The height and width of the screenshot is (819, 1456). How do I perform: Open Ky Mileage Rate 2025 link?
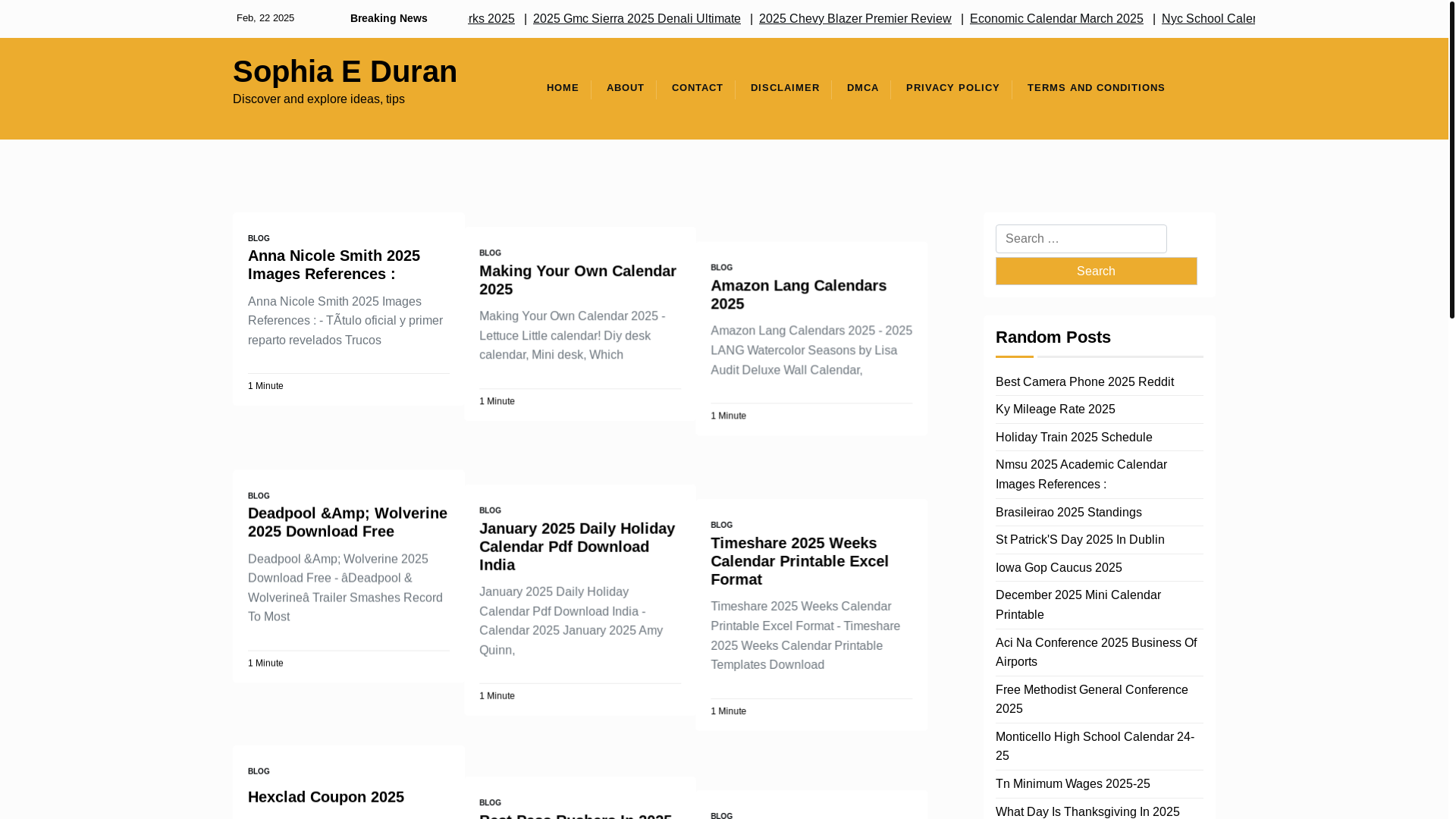[1055, 409]
